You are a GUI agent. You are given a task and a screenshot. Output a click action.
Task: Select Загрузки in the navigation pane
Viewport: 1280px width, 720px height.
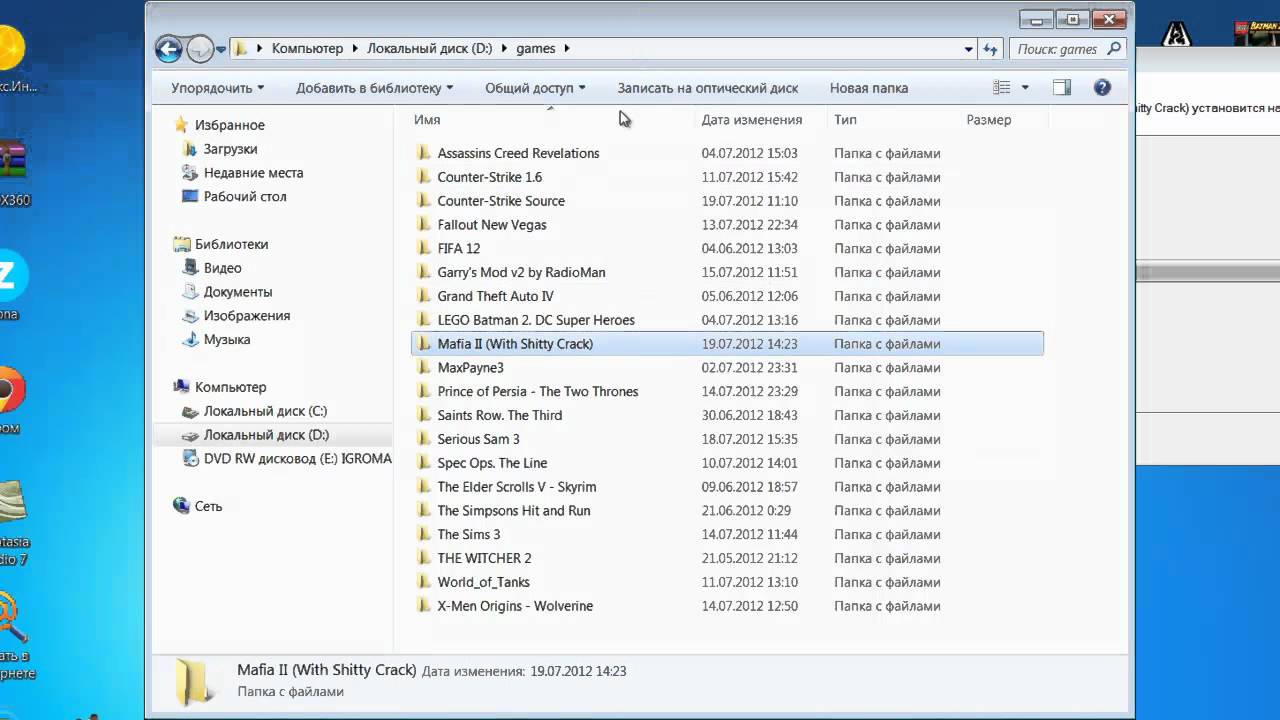(x=230, y=149)
